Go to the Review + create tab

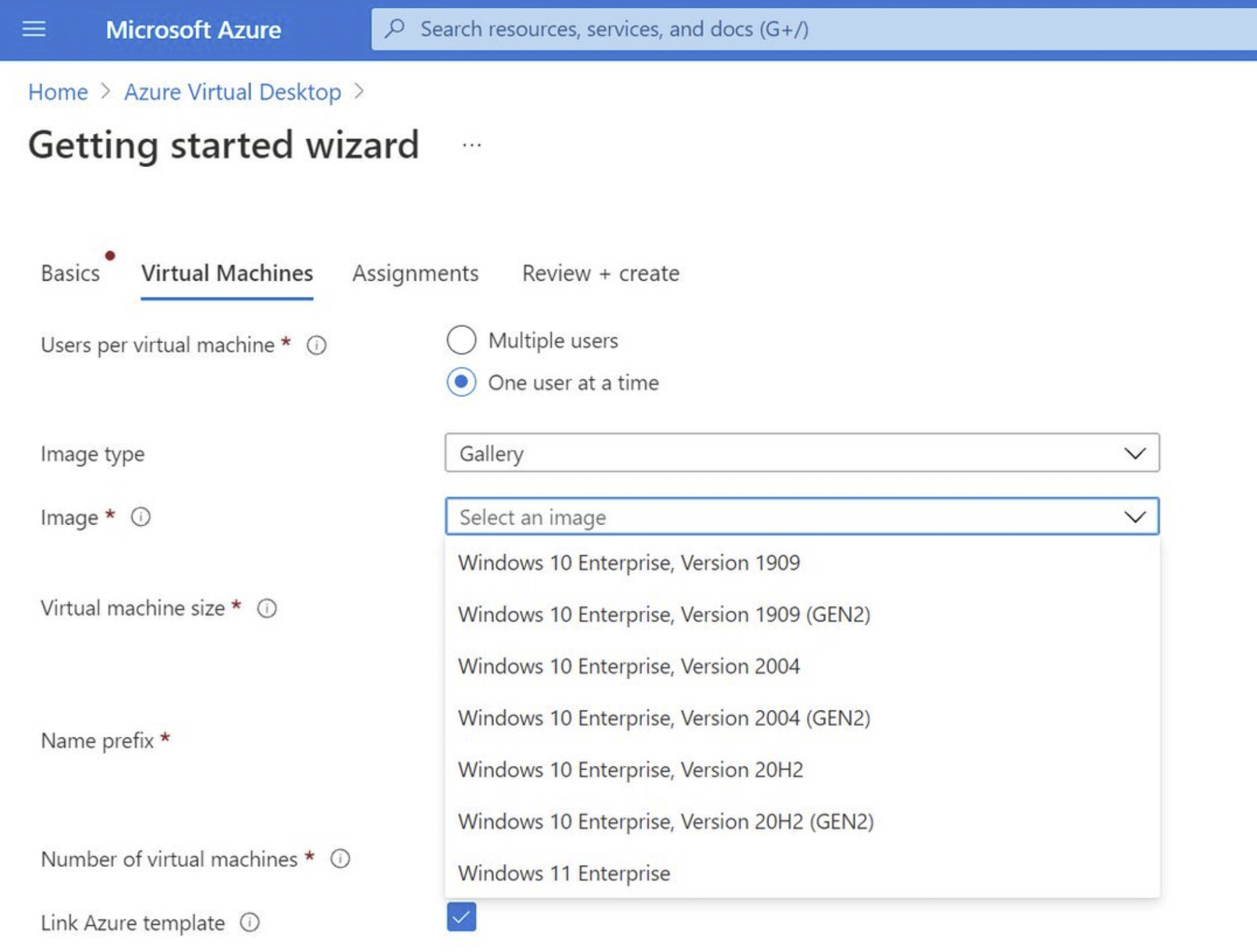coord(600,273)
